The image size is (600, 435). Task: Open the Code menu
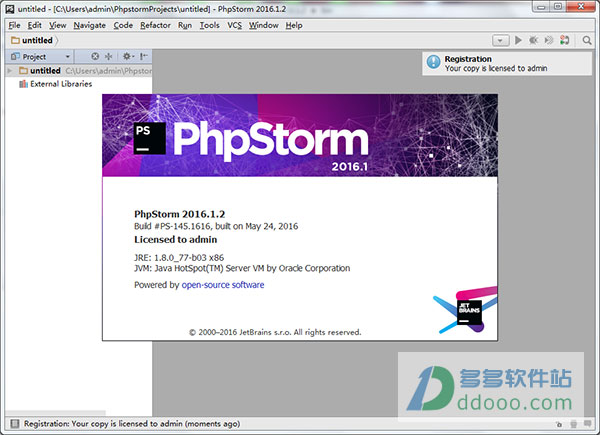123,25
